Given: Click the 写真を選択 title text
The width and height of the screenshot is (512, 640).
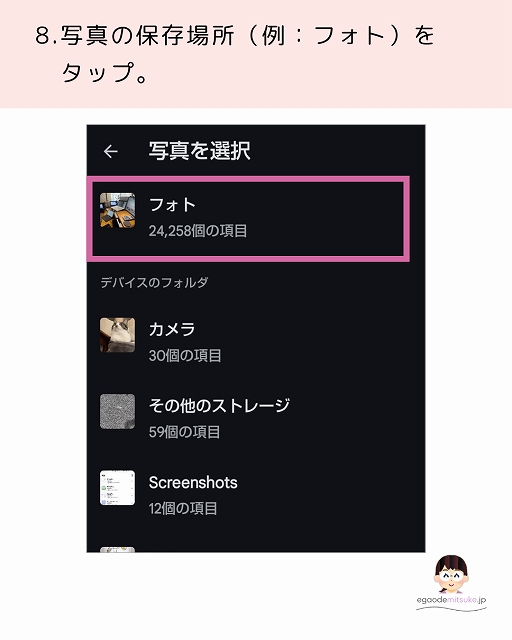Looking at the screenshot, I should click(199, 151).
